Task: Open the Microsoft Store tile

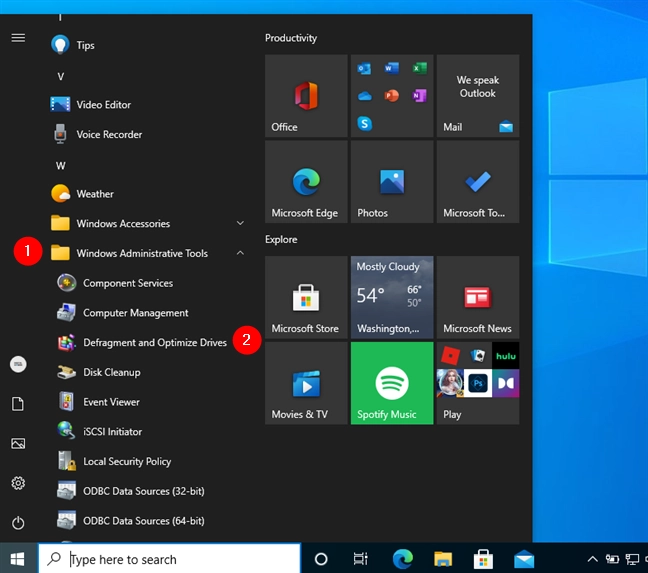Action: 306,297
